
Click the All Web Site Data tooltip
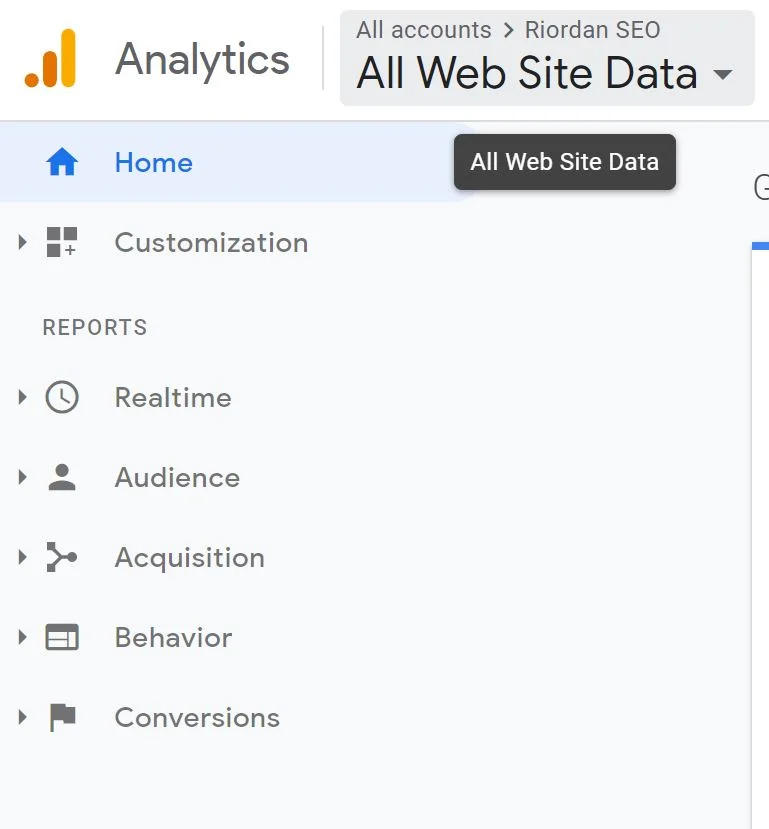[564, 161]
